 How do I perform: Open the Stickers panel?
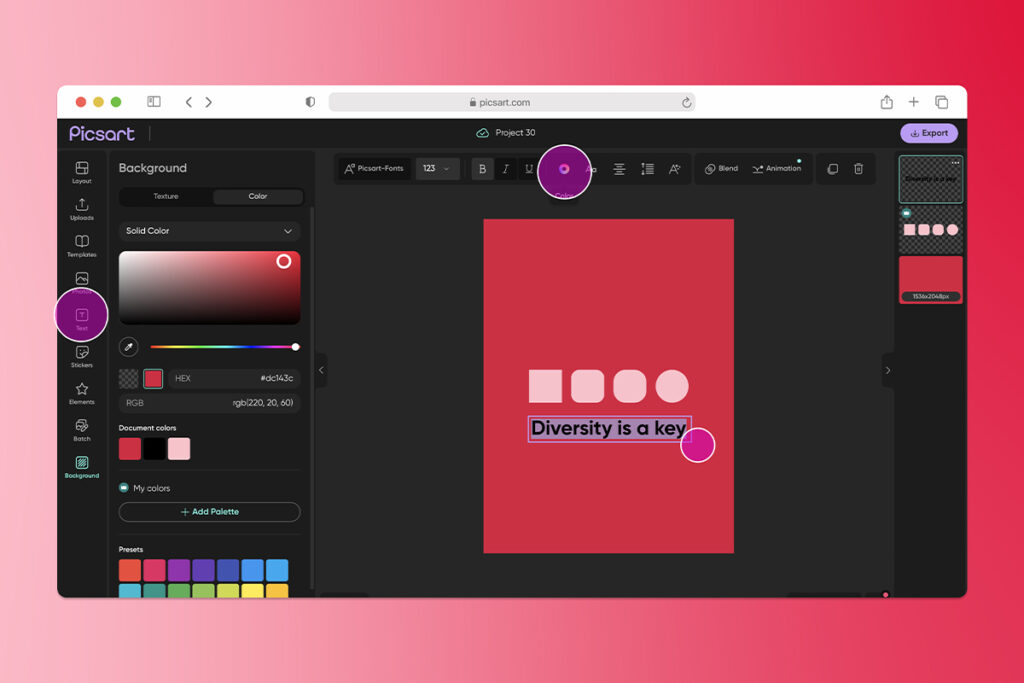(81, 354)
